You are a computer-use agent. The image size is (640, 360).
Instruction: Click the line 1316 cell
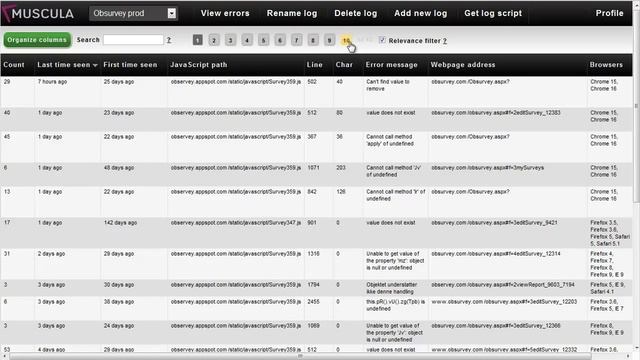(313, 254)
